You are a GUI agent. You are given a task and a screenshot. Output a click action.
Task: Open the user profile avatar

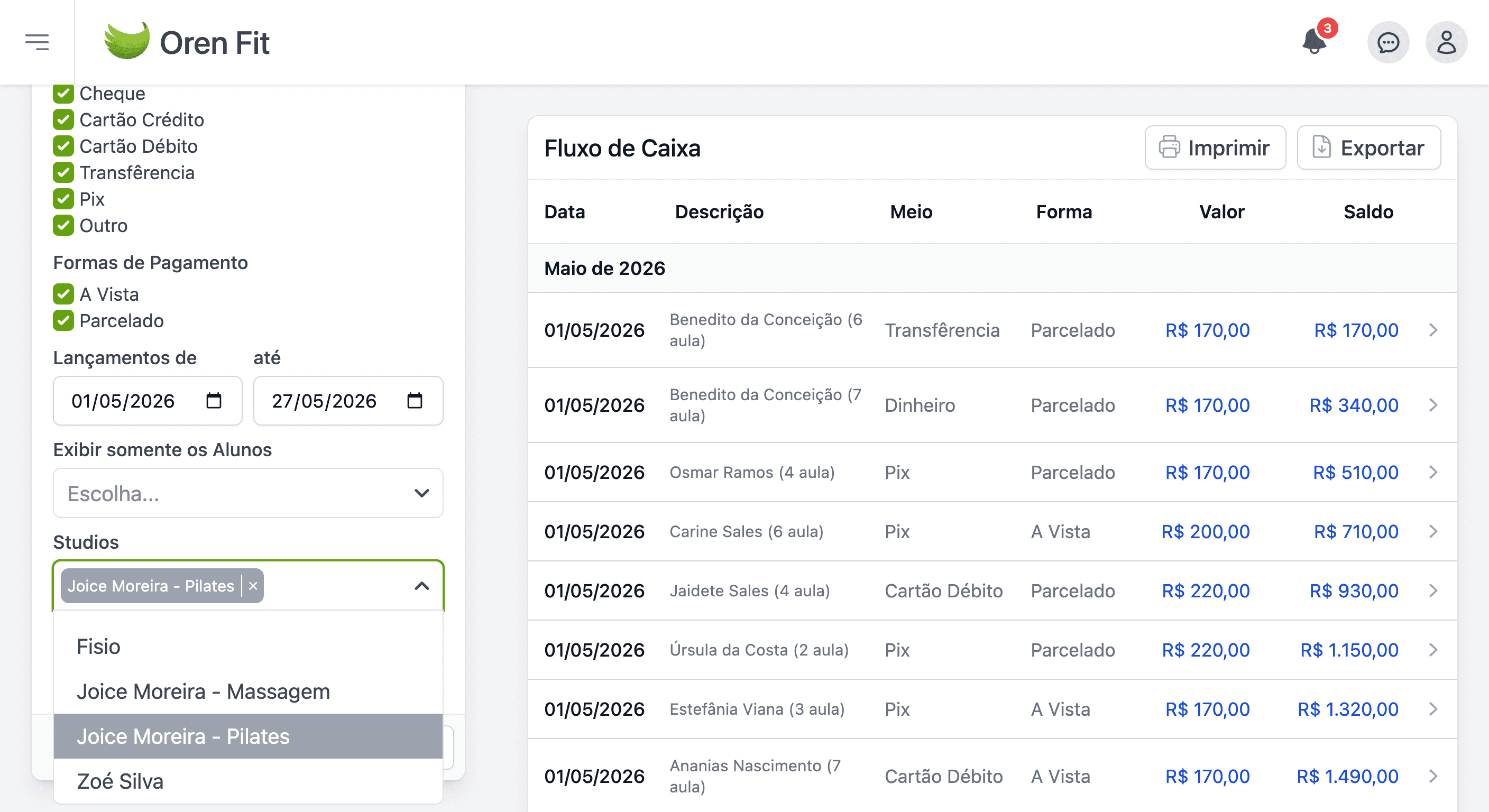point(1446,42)
